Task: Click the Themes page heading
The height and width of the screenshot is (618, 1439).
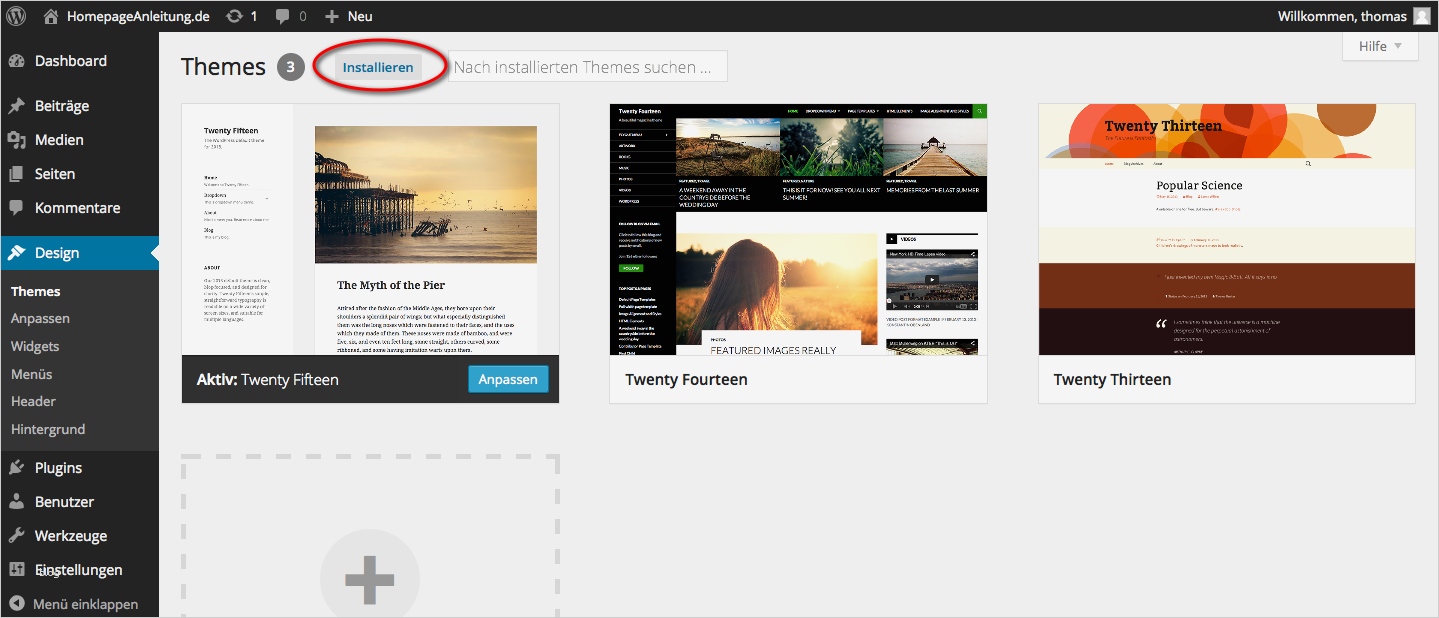Action: coord(223,67)
